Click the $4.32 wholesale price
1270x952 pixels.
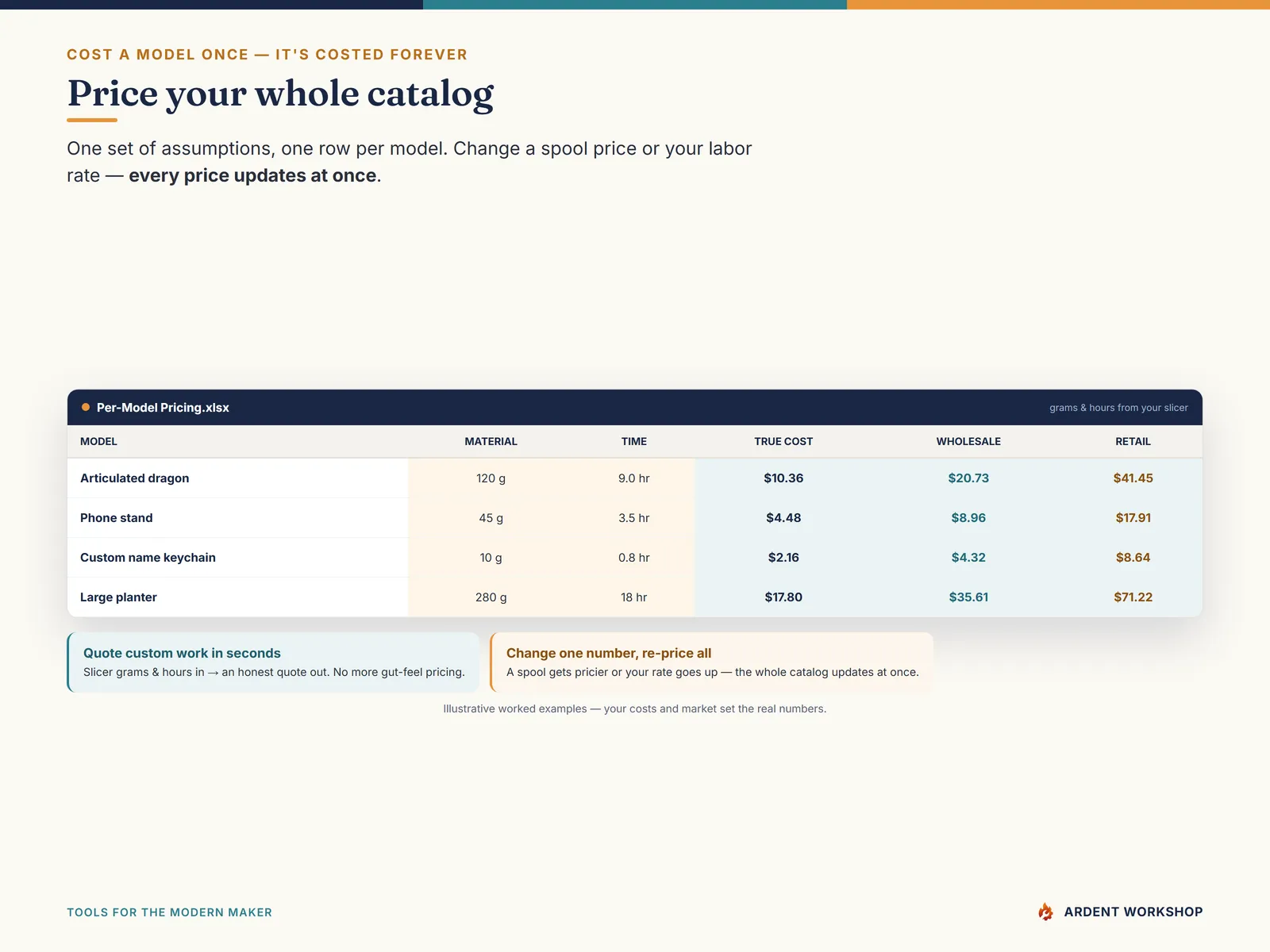tap(968, 557)
